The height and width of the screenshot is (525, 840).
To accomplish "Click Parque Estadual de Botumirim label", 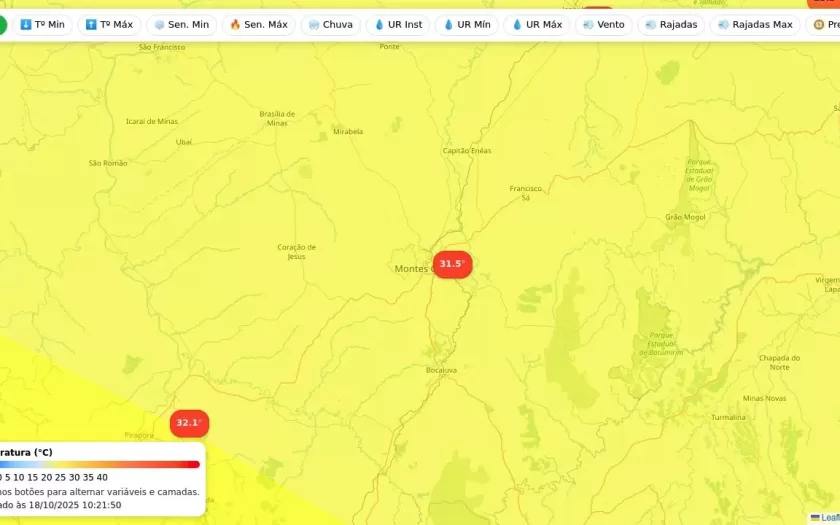I will 661,343.
